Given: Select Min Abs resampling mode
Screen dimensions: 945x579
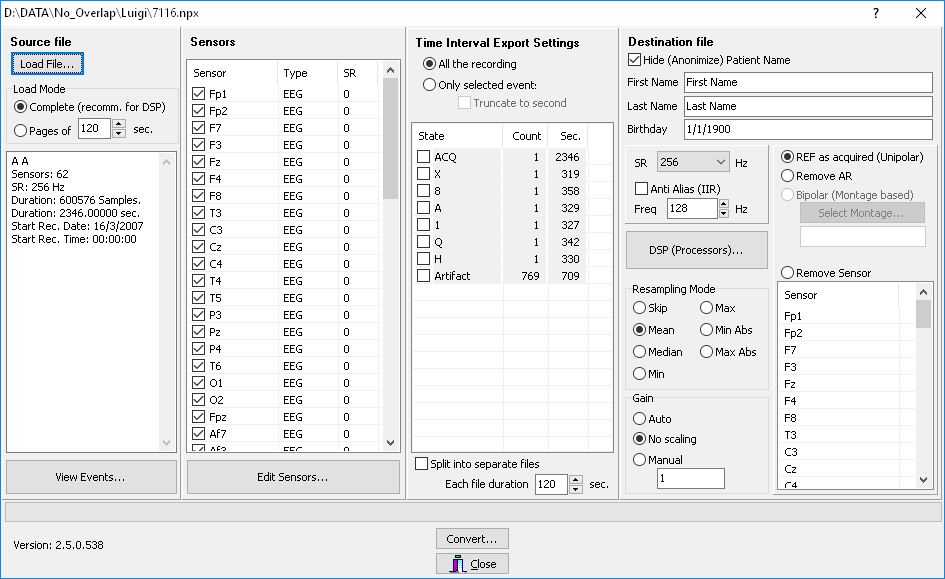Looking at the screenshot, I should tap(707, 330).
